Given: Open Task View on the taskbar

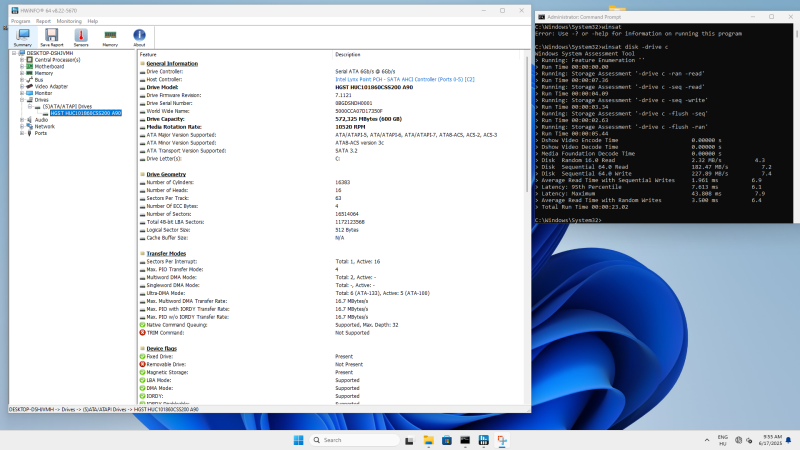Looking at the screenshot, I should pyautogui.click(x=409, y=440).
